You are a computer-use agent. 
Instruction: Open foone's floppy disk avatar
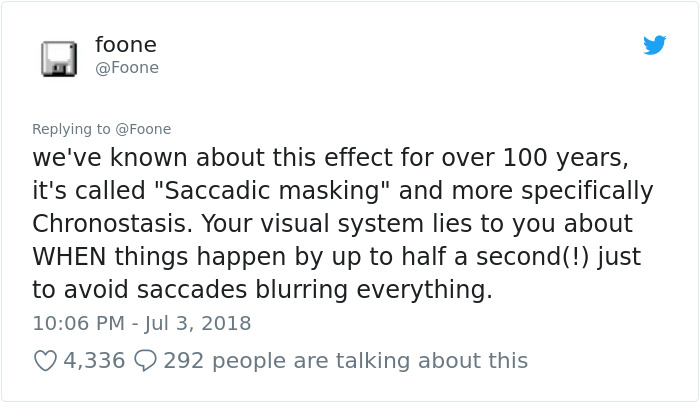point(59,58)
